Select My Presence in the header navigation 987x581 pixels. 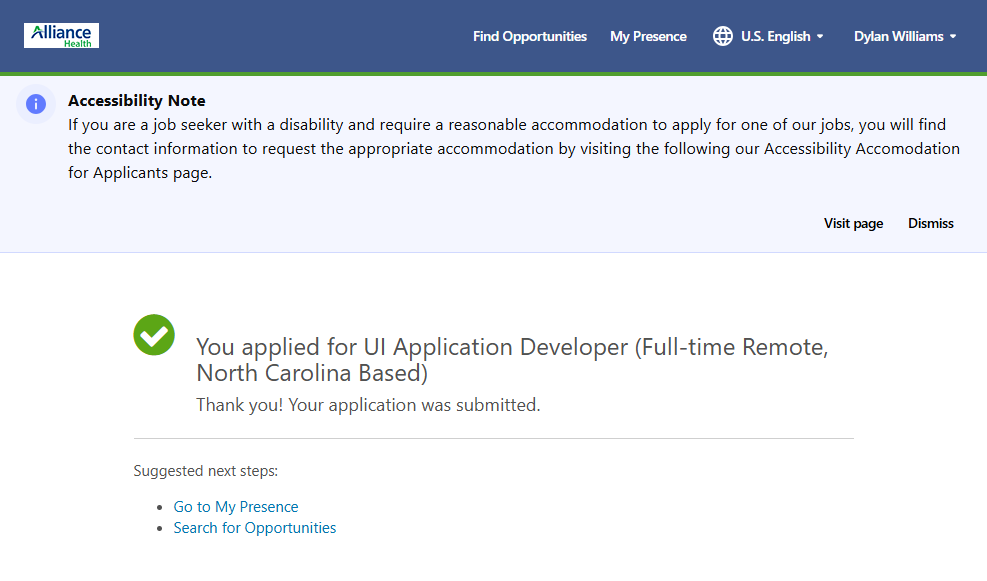coord(648,36)
